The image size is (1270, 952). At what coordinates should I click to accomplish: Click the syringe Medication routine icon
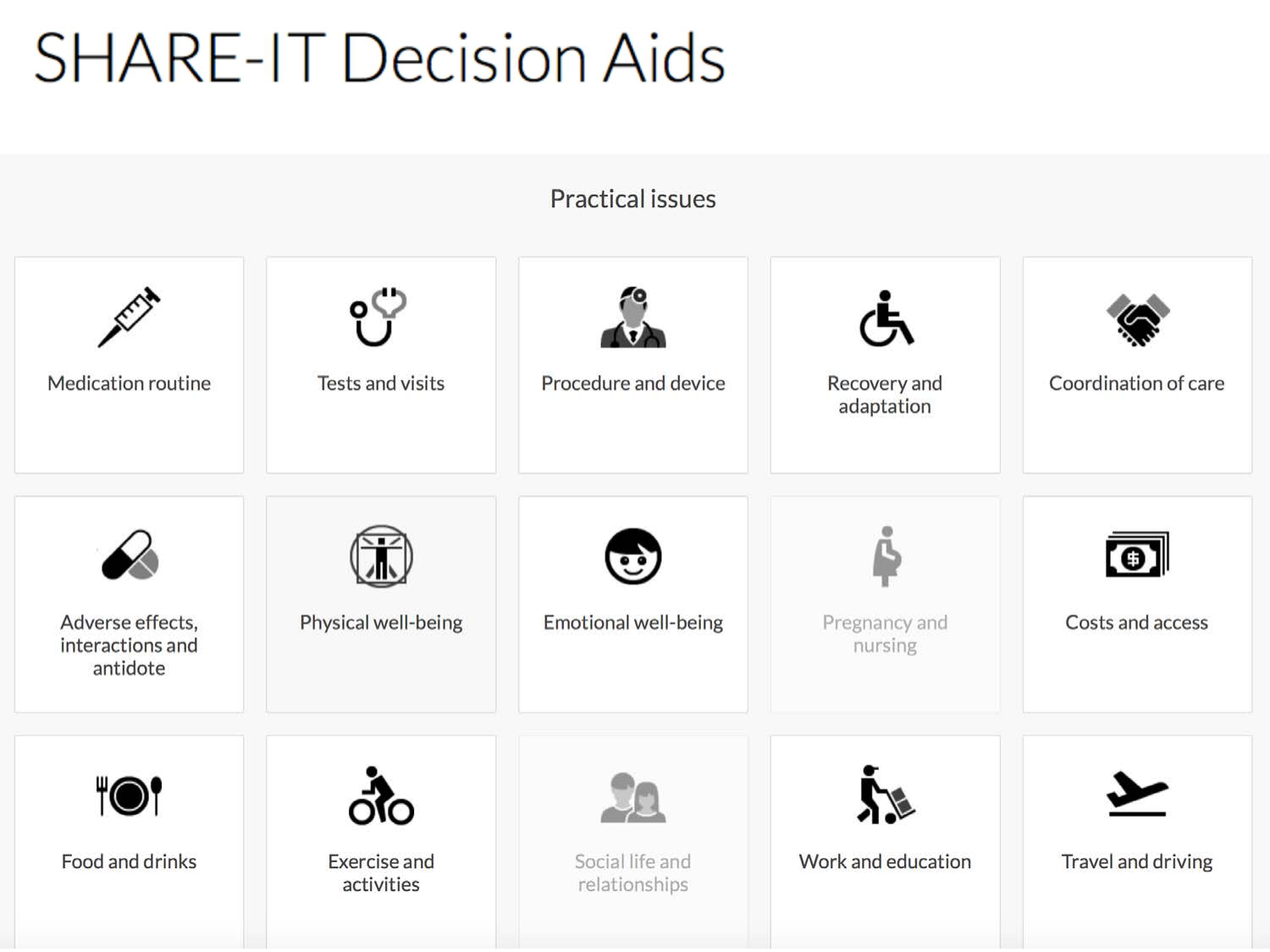(x=129, y=317)
